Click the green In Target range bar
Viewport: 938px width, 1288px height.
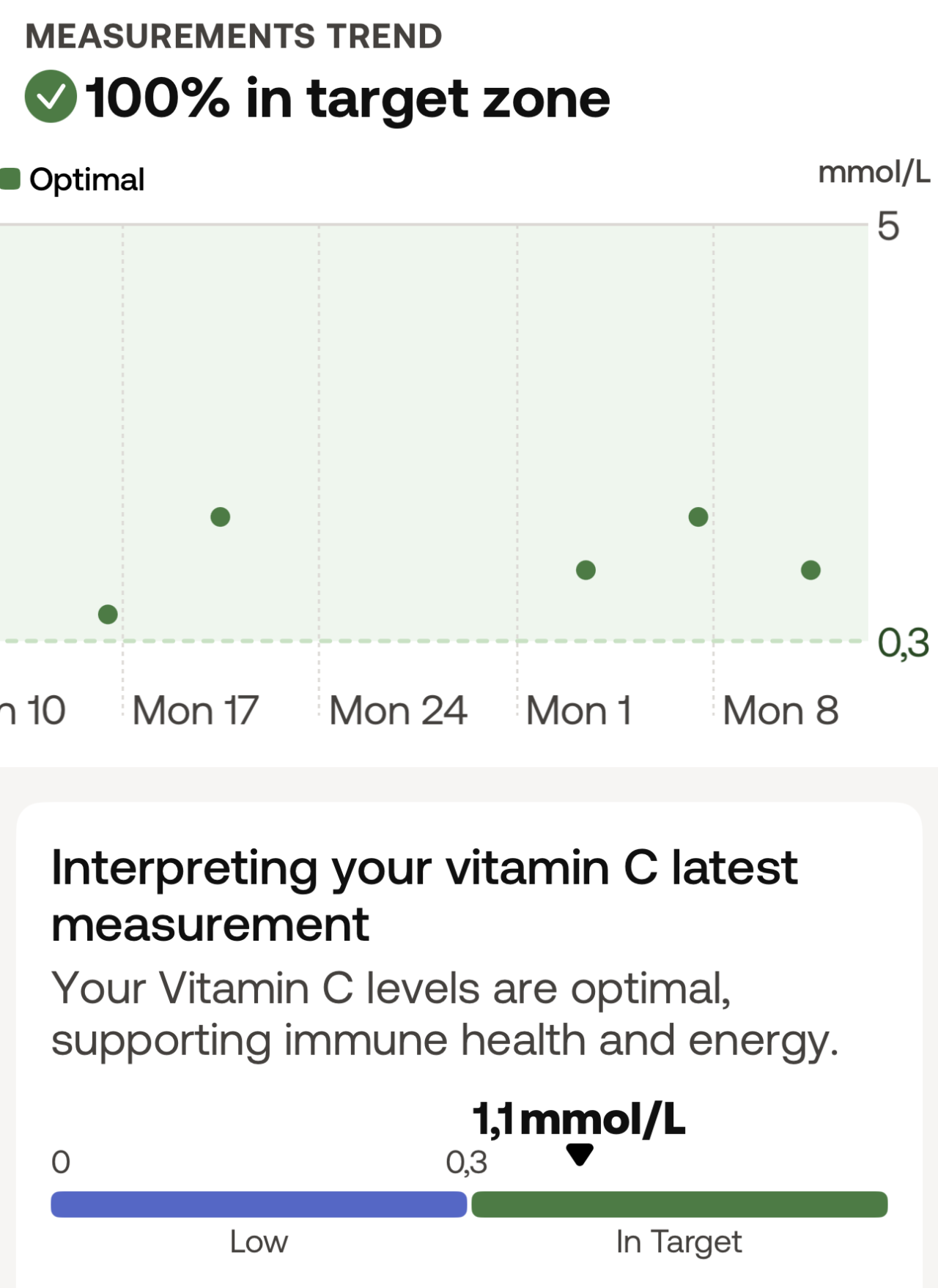click(679, 1204)
